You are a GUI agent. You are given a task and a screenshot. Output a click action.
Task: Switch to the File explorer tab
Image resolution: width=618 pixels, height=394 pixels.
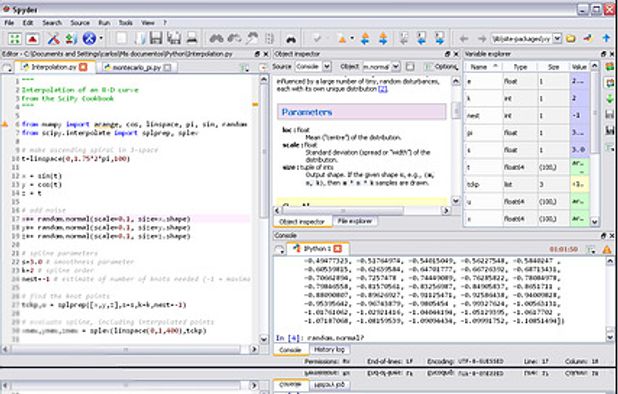click(354, 221)
